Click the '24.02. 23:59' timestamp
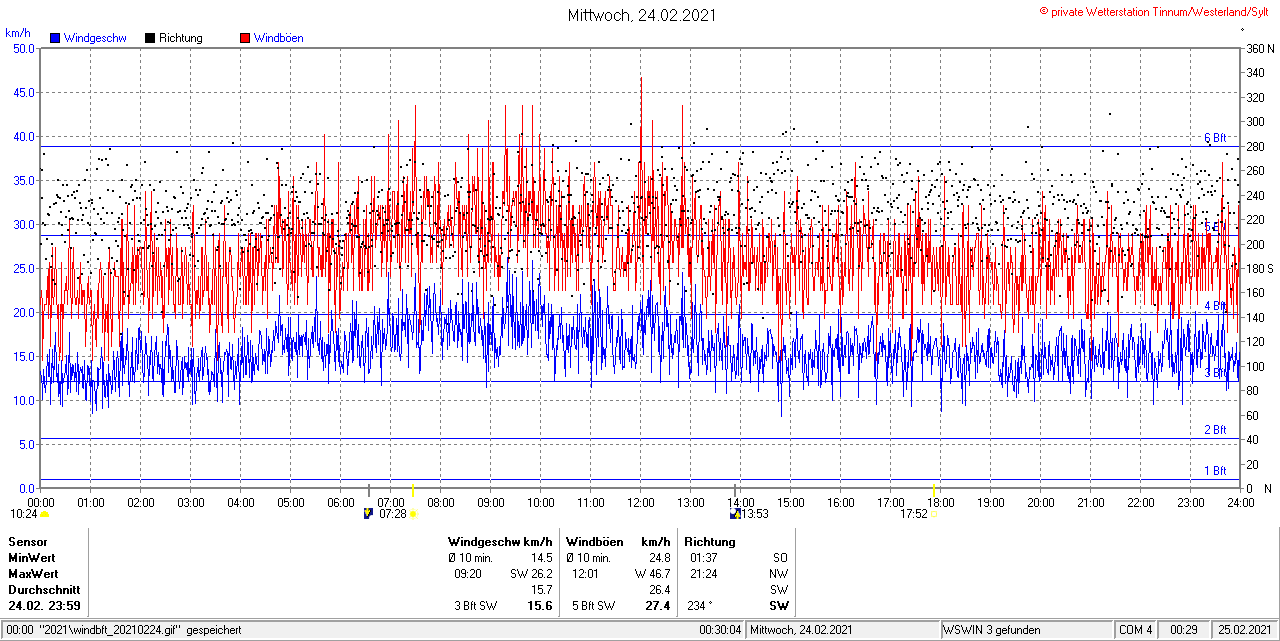 (44, 606)
